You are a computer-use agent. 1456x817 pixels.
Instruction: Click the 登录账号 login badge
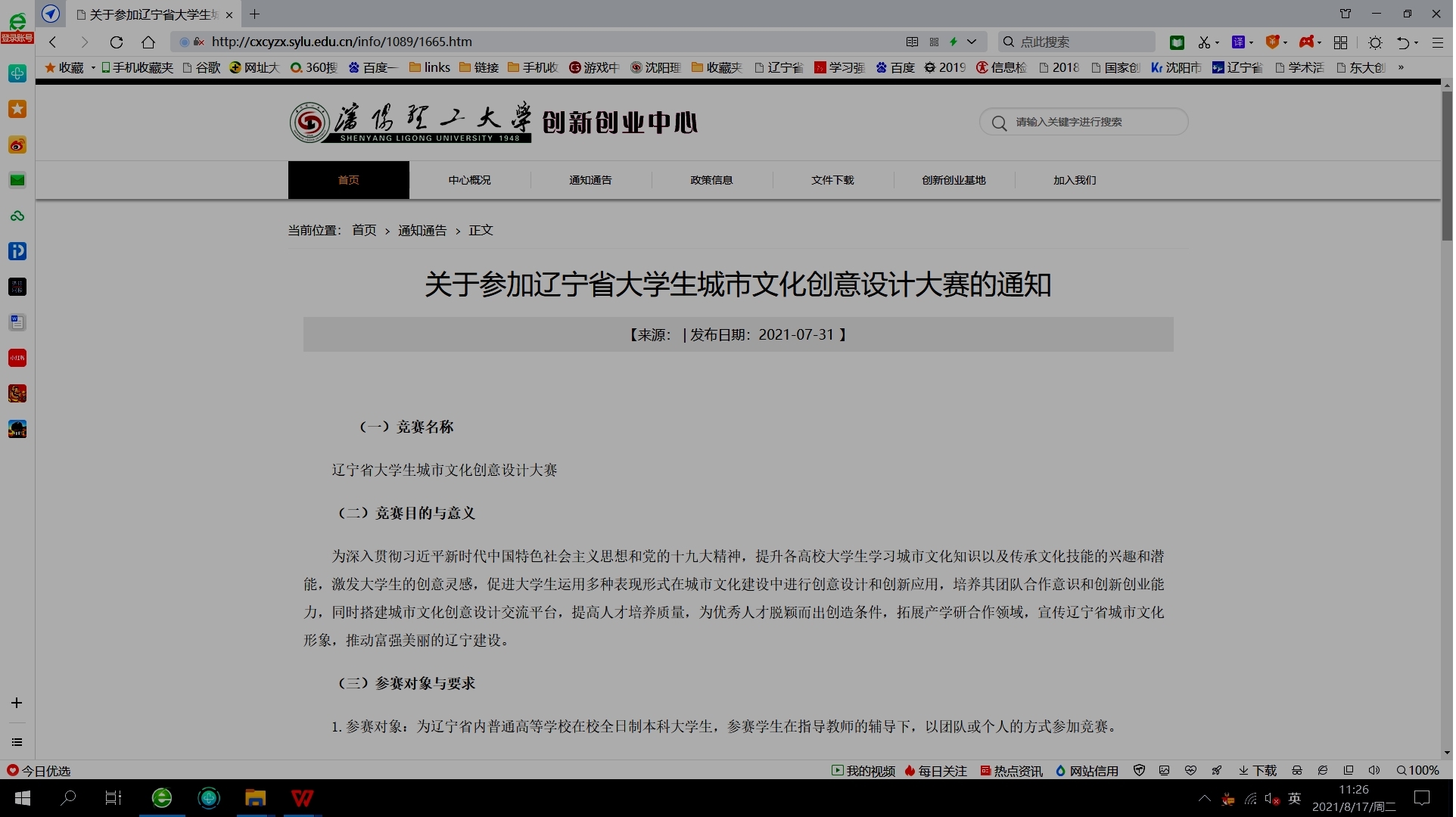[17, 38]
